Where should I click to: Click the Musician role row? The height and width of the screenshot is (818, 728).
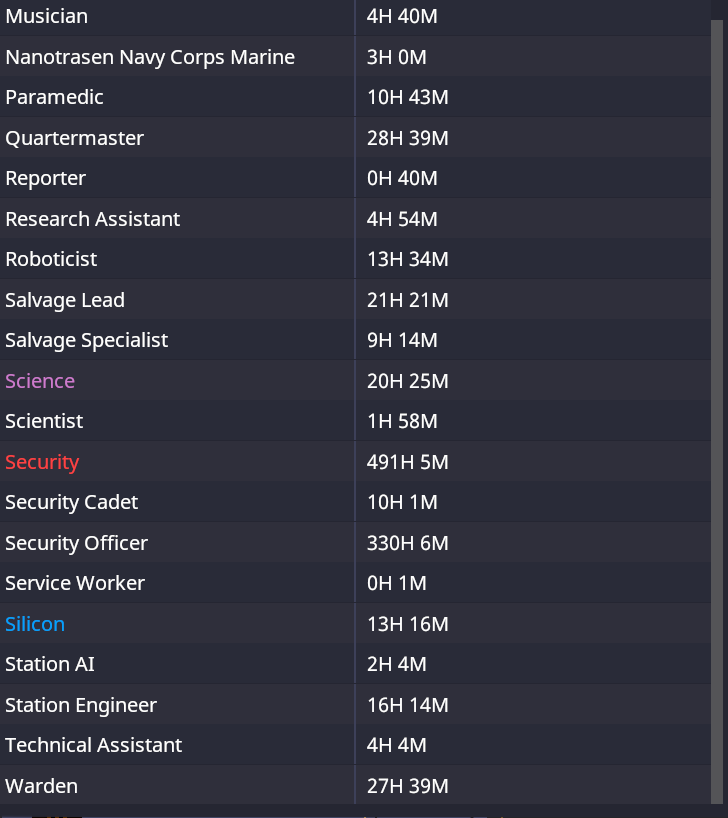coord(46,17)
